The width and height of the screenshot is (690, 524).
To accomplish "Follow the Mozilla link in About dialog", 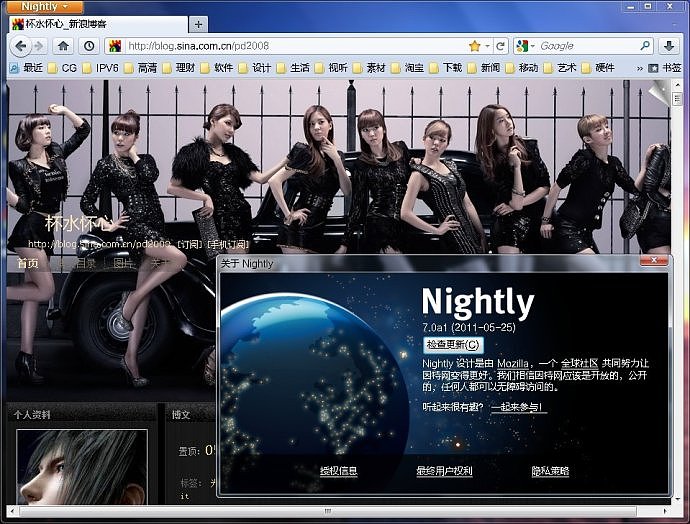I will click(513, 363).
